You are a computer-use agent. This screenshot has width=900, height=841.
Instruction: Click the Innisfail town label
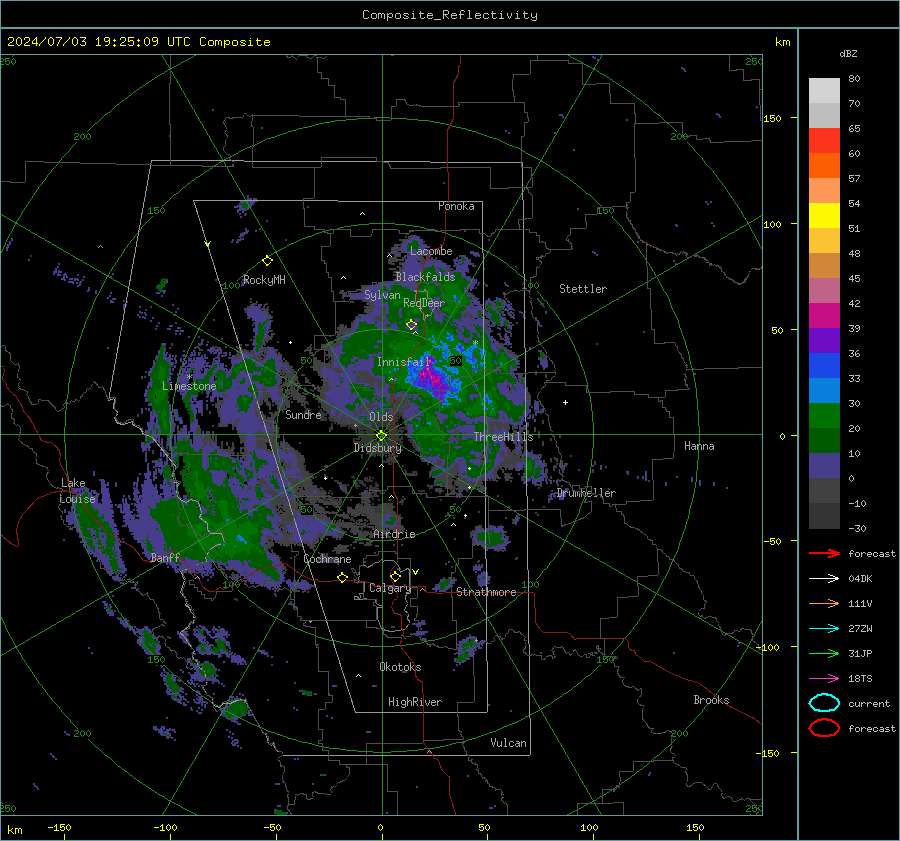pos(404,362)
